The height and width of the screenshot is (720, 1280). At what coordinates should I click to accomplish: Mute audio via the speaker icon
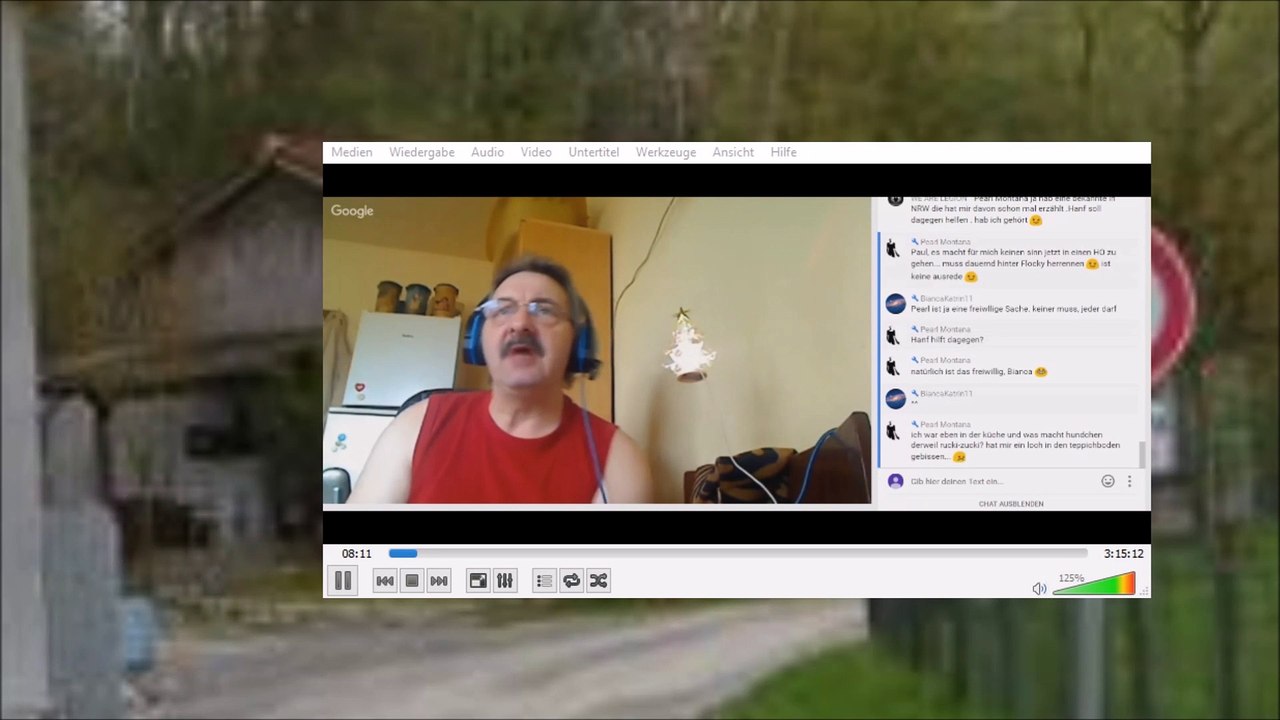pos(1039,589)
